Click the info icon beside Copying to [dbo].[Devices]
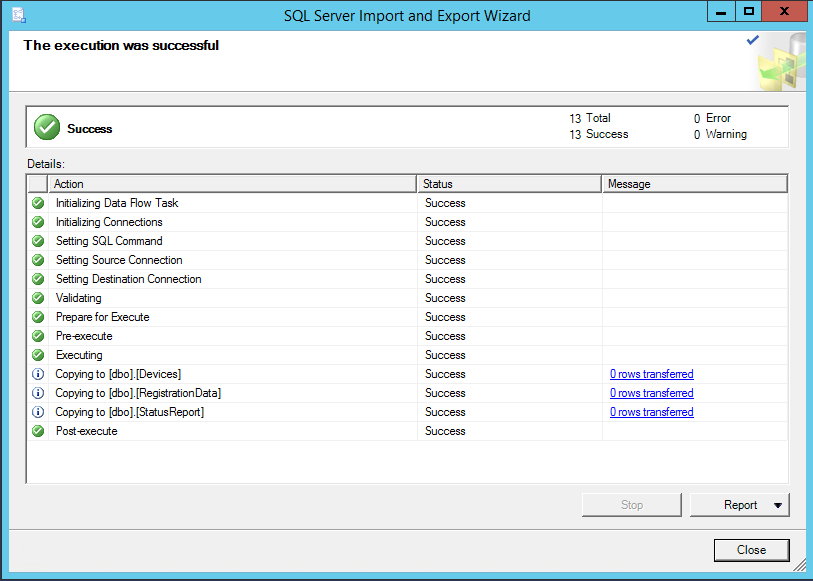Image resolution: width=813 pixels, height=581 pixels. click(37, 374)
